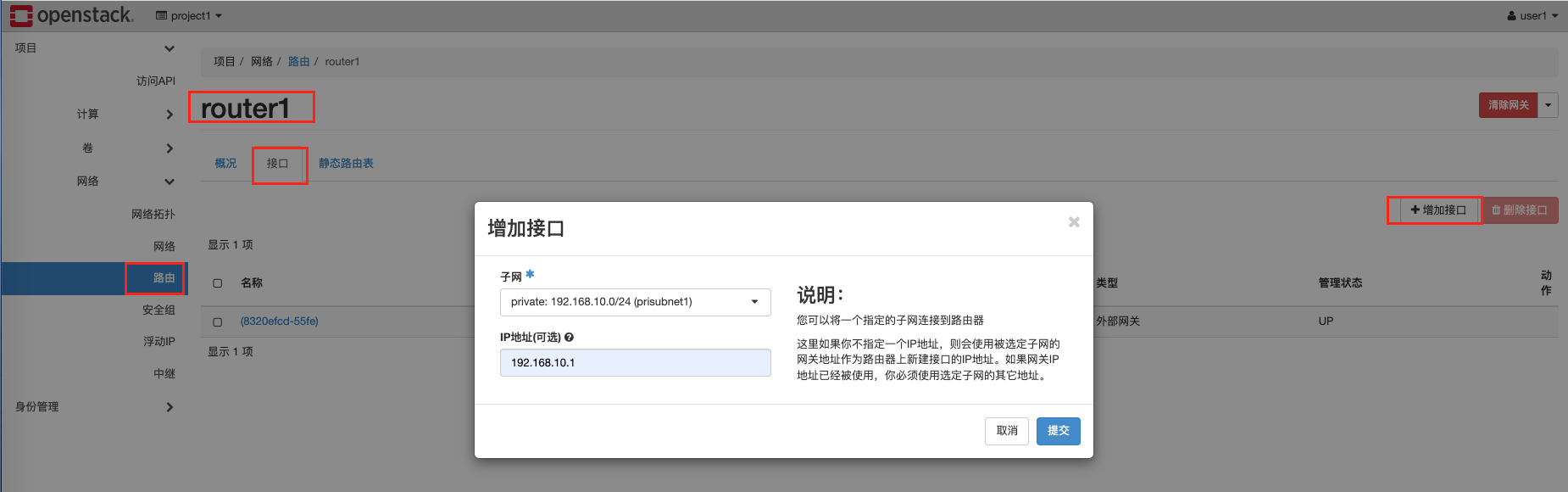Click the OpenStack logo
The image size is (1568, 492).
(x=71, y=15)
